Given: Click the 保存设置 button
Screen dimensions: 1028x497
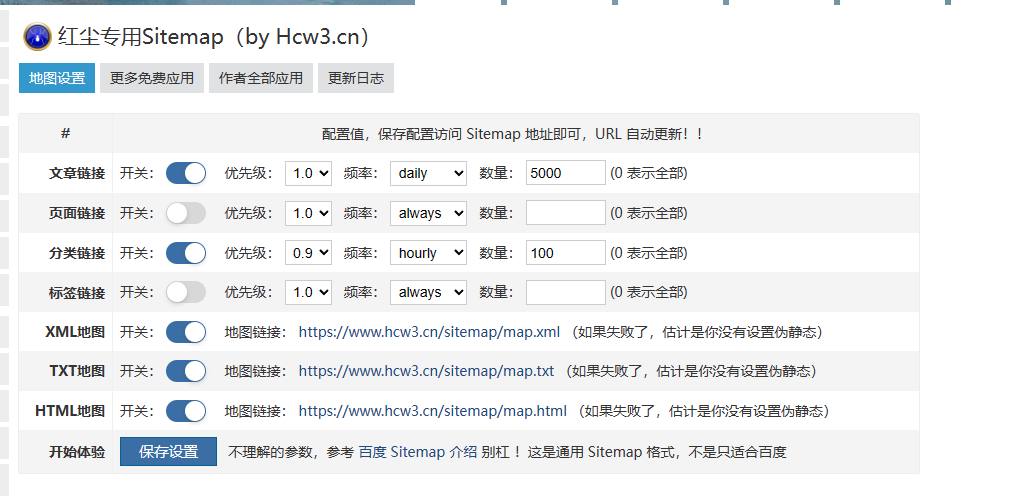Looking at the screenshot, I should tap(168, 452).
